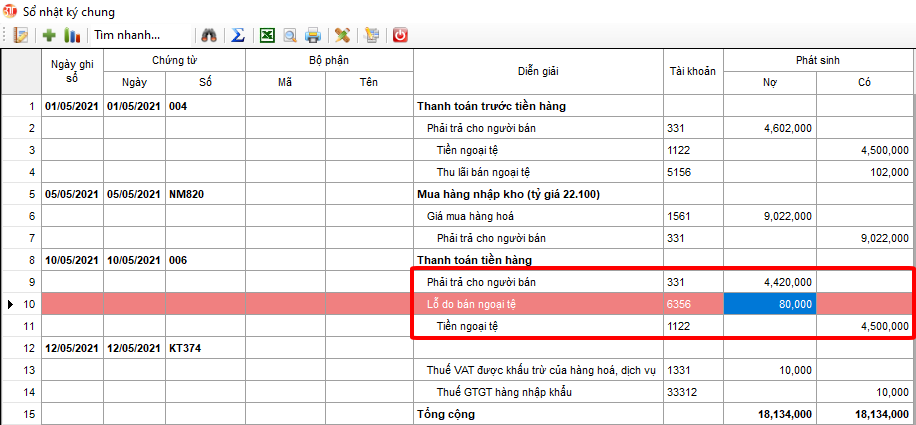Select row header number 15

[20, 414]
